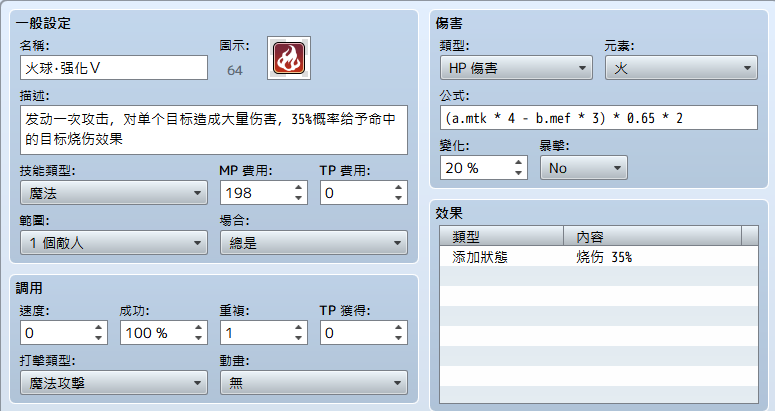775x411 pixels.
Task: Open the 場合 dropdown showing 總是
Action: (x=314, y=243)
